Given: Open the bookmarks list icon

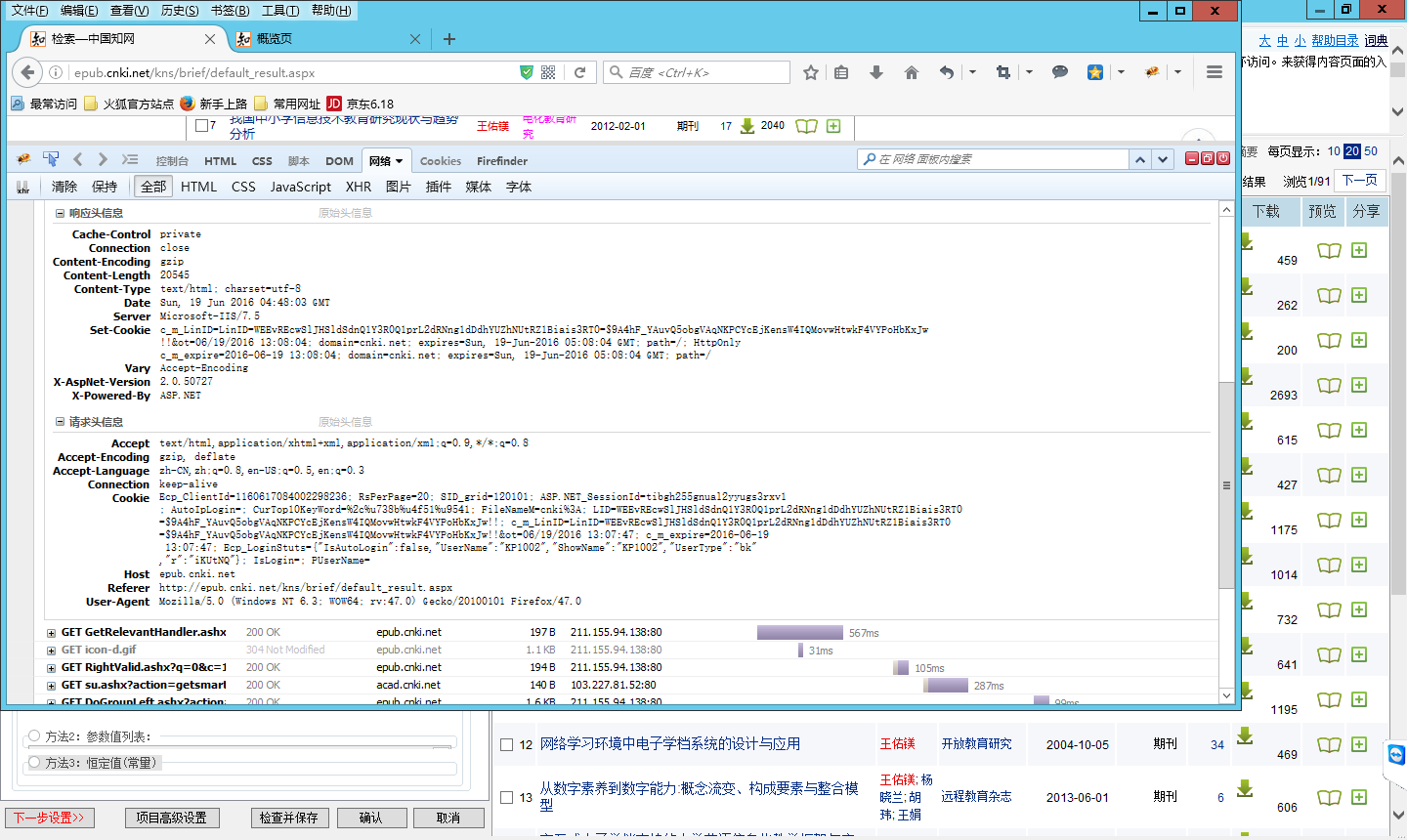Looking at the screenshot, I should click(x=841, y=72).
